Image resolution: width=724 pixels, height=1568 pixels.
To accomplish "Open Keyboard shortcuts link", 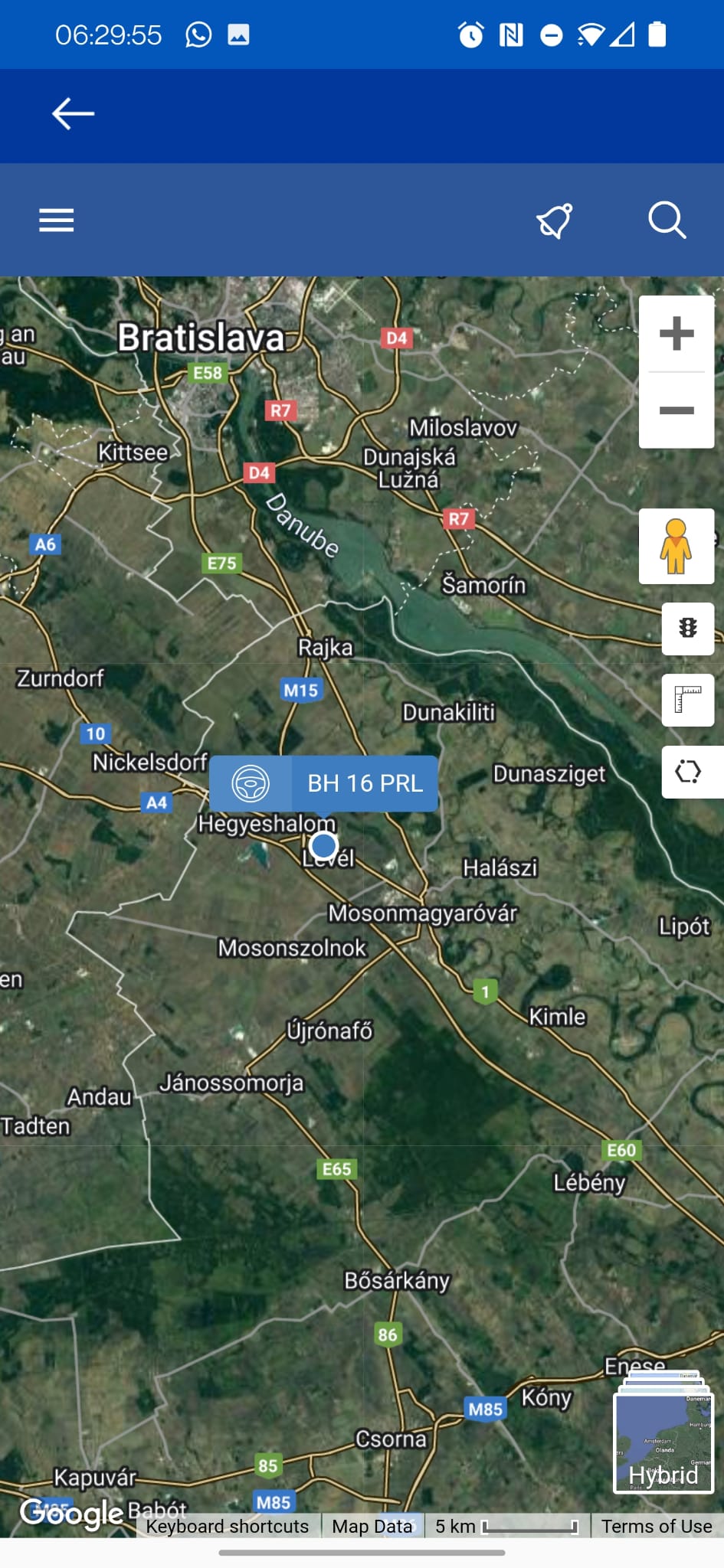I will tap(228, 1526).
